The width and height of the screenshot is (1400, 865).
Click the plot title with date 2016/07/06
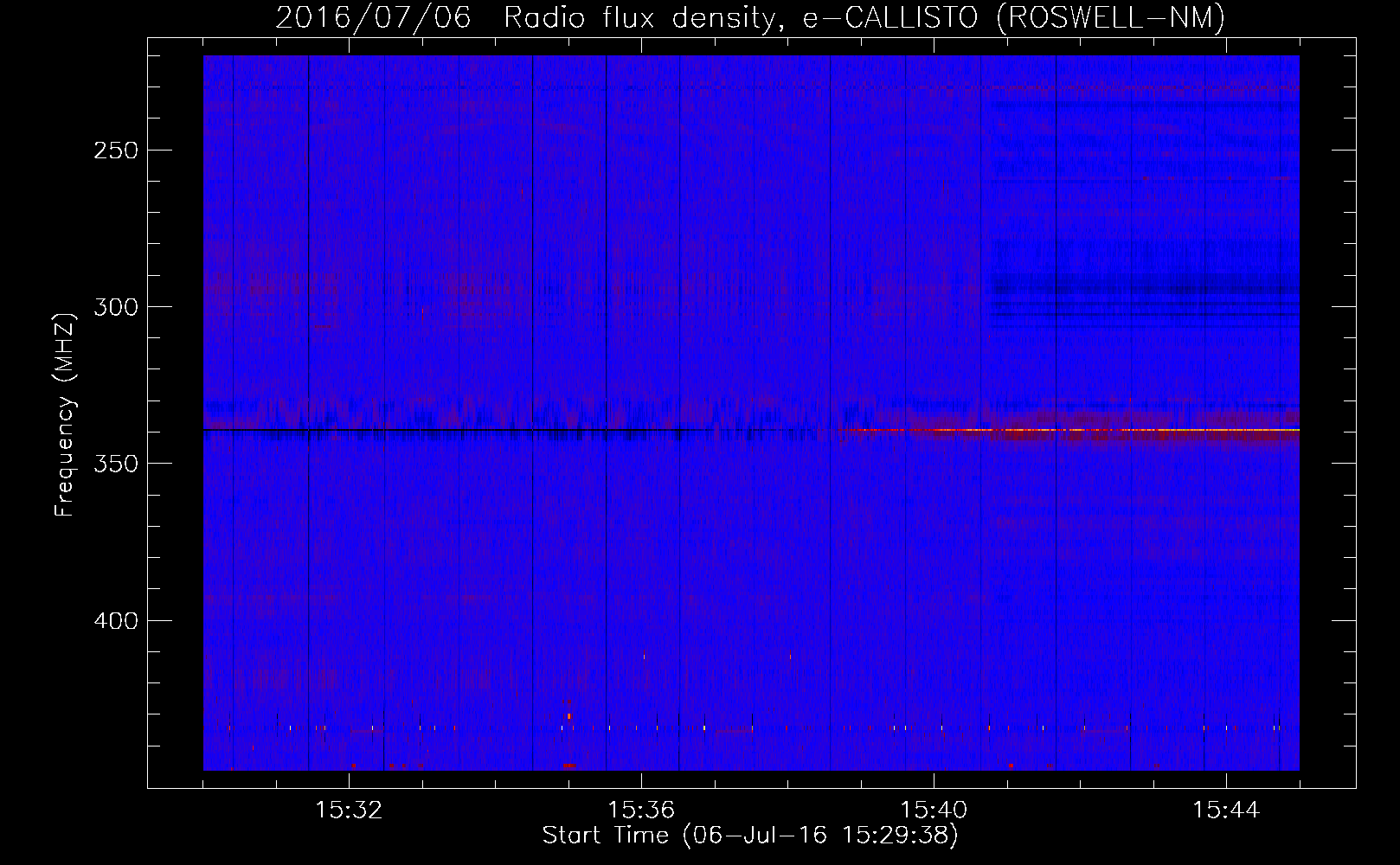coord(750,17)
